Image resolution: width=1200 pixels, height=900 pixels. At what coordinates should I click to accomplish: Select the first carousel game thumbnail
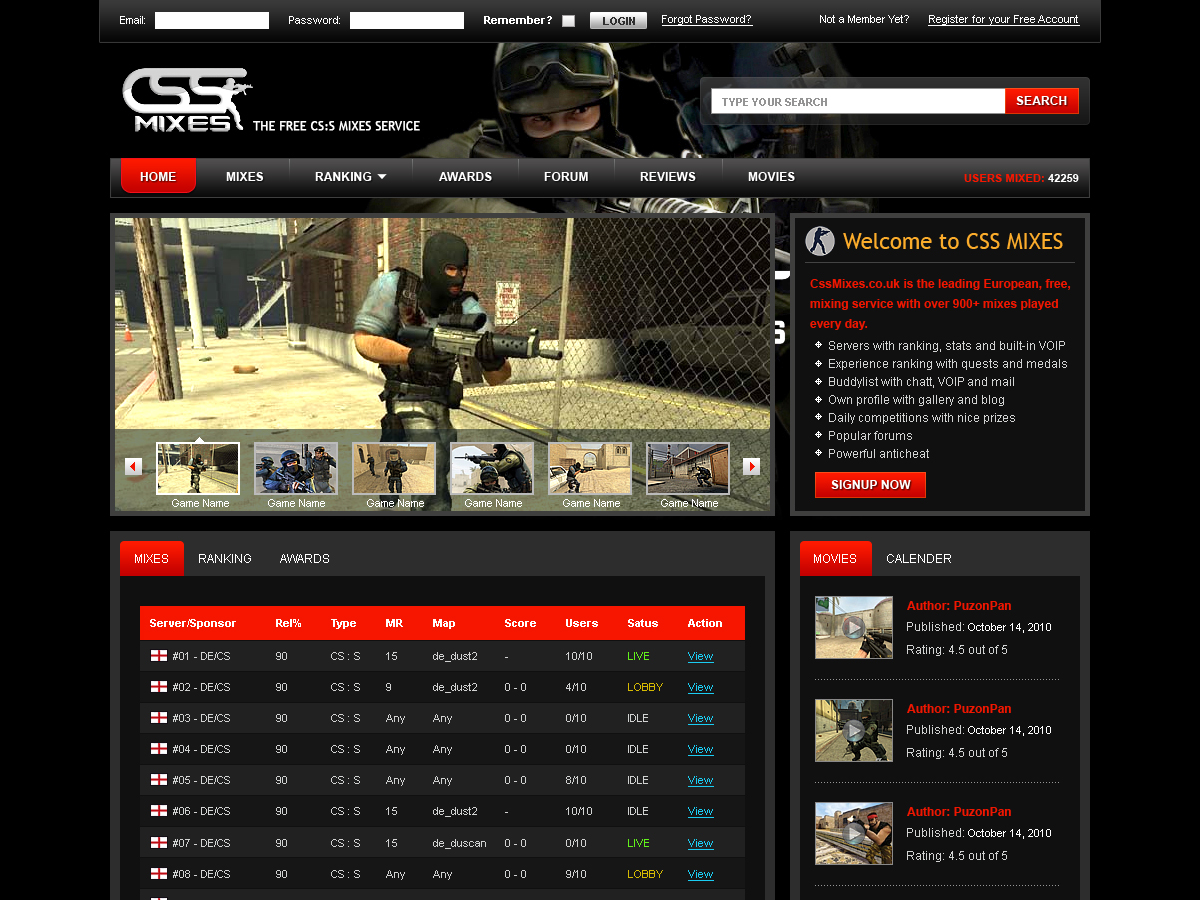pyautogui.click(x=198, y=469)
